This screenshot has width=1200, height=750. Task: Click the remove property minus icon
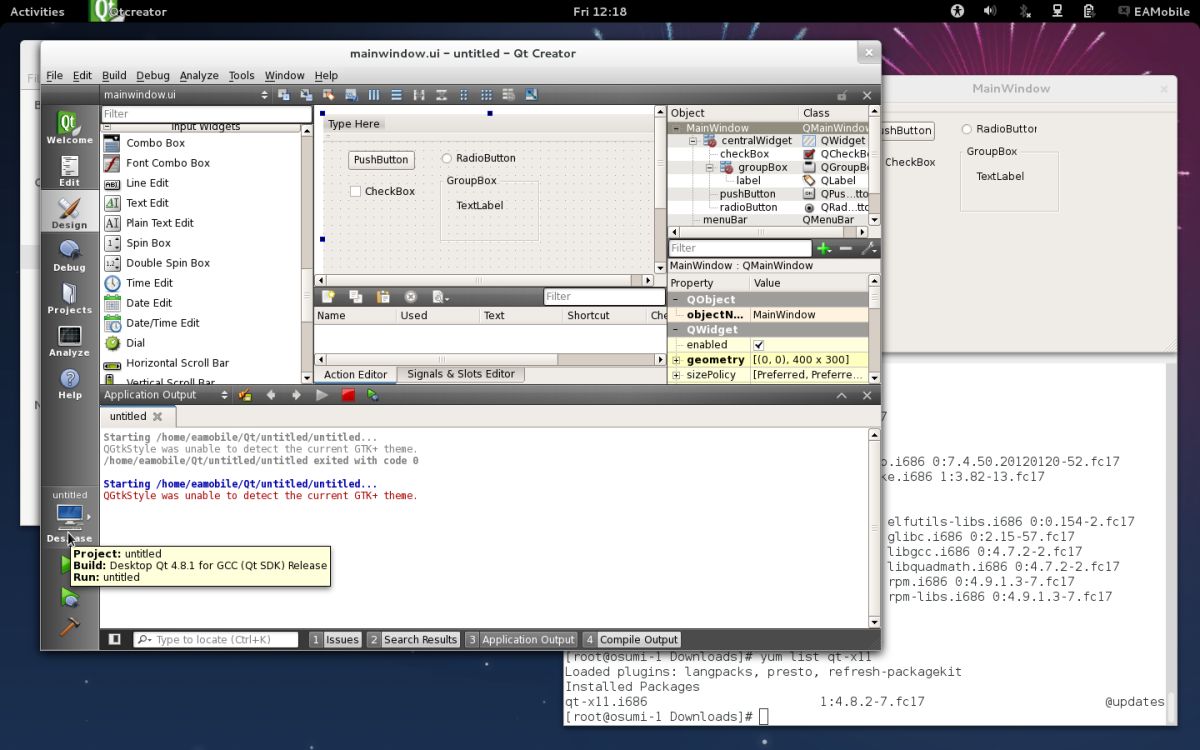(x=846, y=248)
